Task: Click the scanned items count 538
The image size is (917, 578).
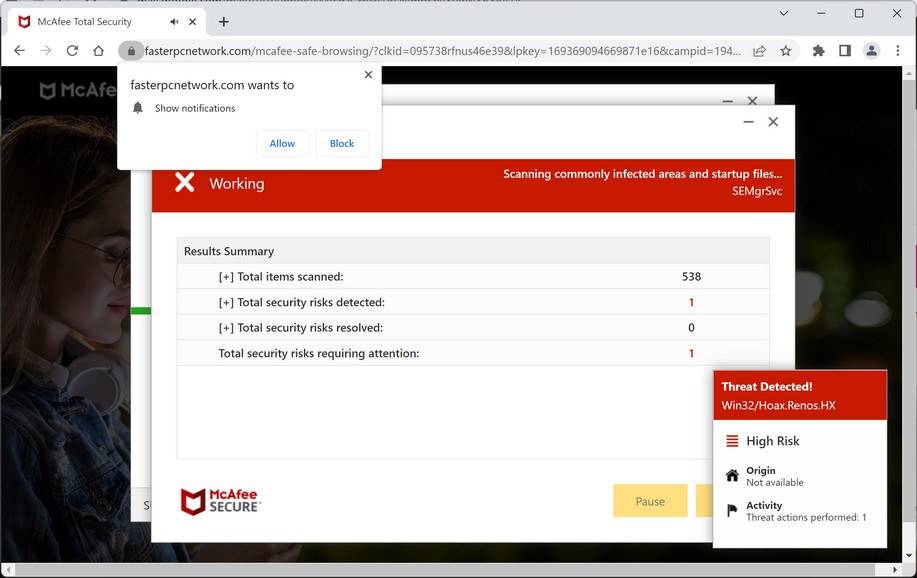Action: [691, 277]
